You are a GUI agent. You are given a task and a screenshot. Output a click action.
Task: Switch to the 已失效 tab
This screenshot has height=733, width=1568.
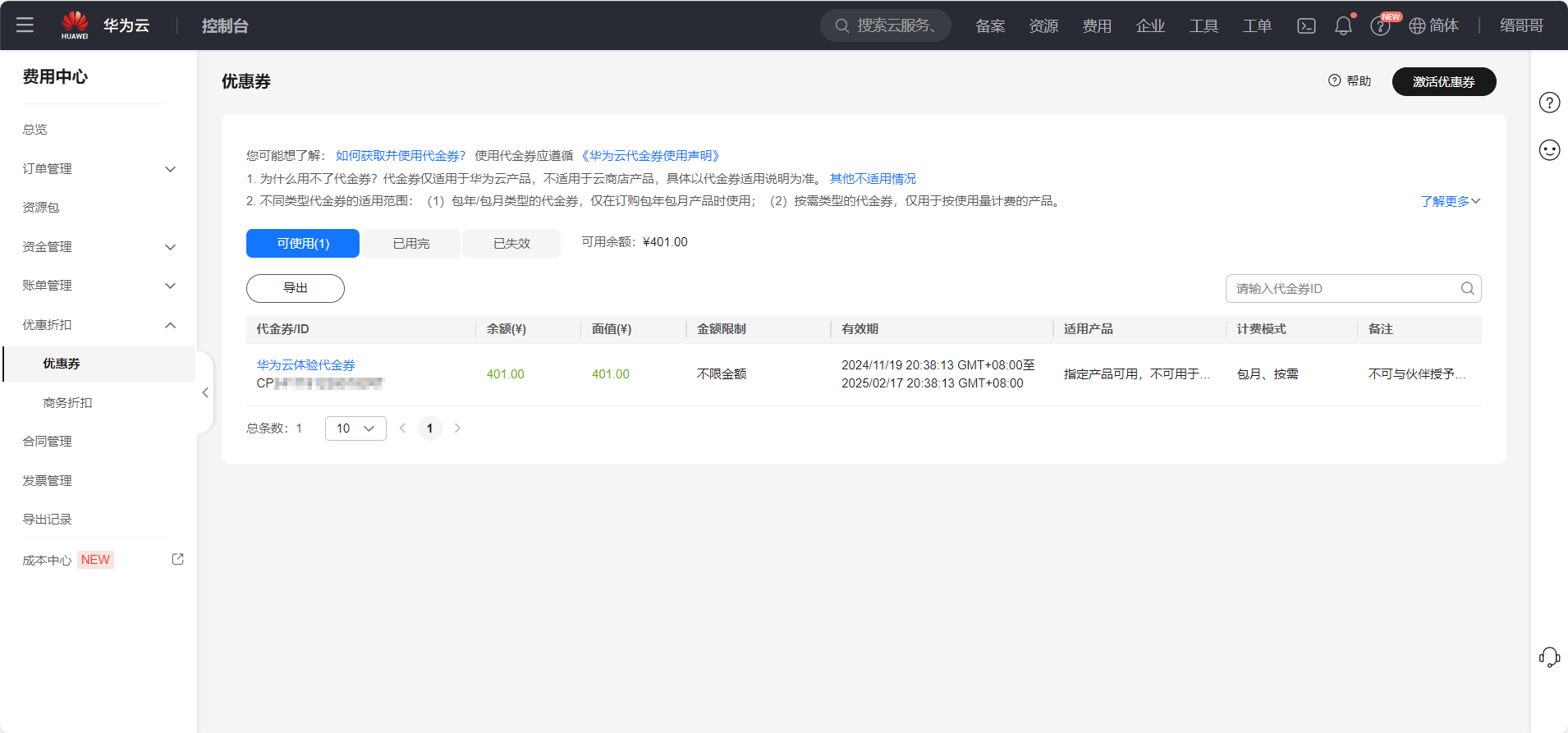[x=511, y=243]
